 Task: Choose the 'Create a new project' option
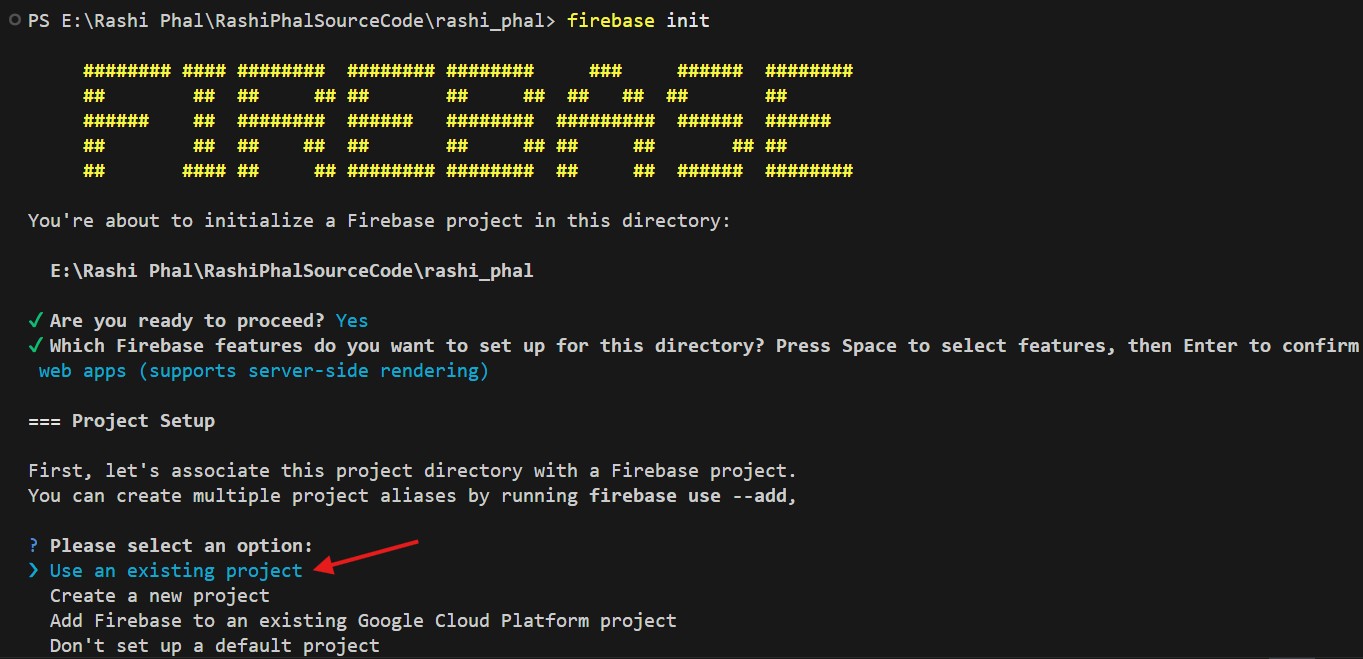pyautogui.click(x=160, y=596)
